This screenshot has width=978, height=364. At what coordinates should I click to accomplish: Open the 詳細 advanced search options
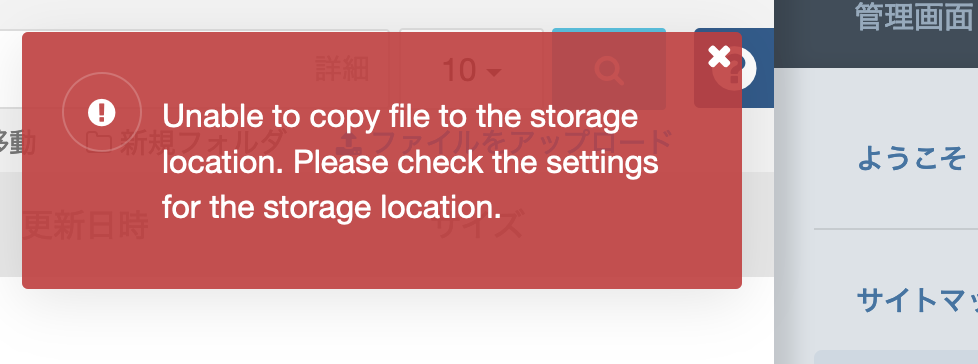click(x=342, y=69)
